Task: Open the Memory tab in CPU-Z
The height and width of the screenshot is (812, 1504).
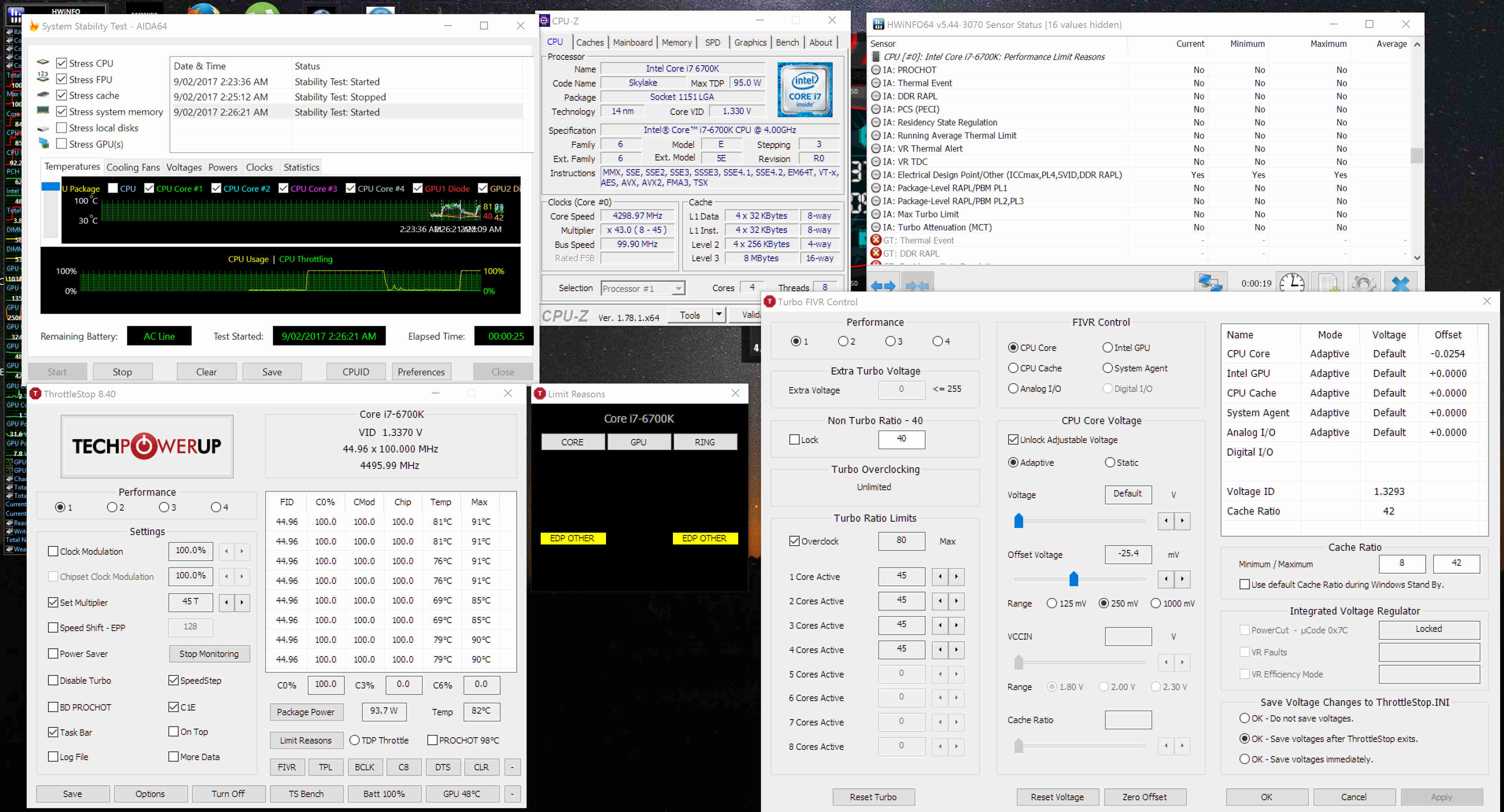Action: pyautogui.click(x=676, y=42)
